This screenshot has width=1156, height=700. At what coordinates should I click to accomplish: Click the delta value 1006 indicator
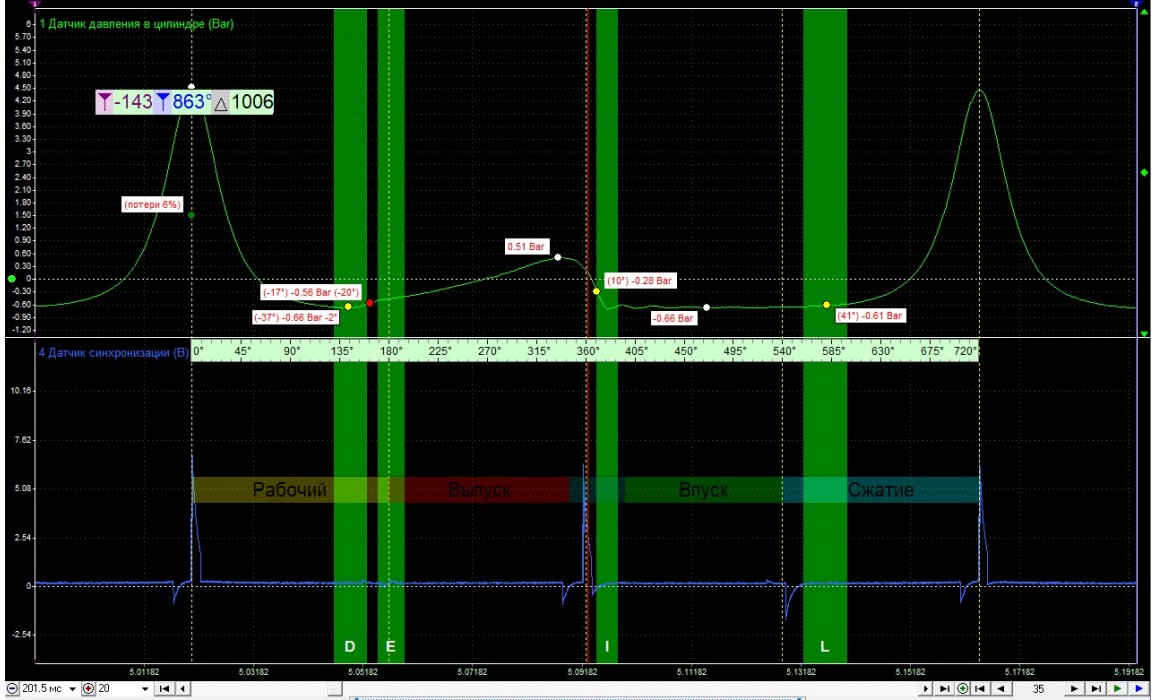pyautogui.click(x=245, y=102)
